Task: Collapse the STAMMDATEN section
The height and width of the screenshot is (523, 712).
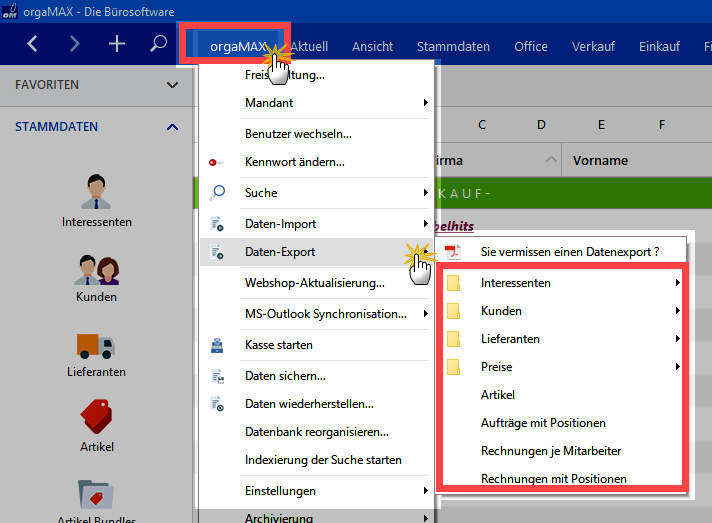Action: coord(172,127)
